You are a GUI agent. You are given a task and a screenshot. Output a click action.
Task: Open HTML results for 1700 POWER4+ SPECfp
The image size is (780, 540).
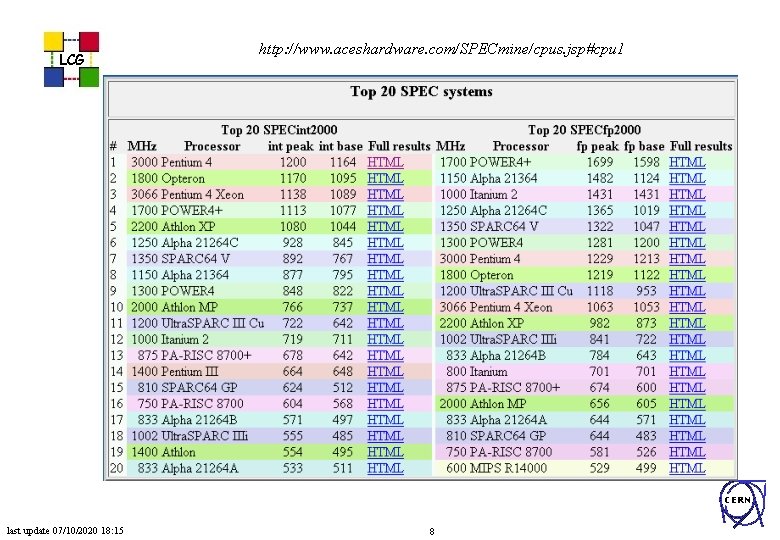click(x=687, y=162)
